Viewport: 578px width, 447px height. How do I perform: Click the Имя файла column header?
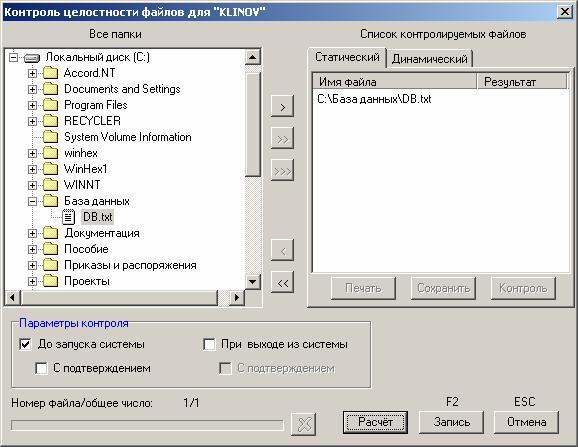point(394,81)
